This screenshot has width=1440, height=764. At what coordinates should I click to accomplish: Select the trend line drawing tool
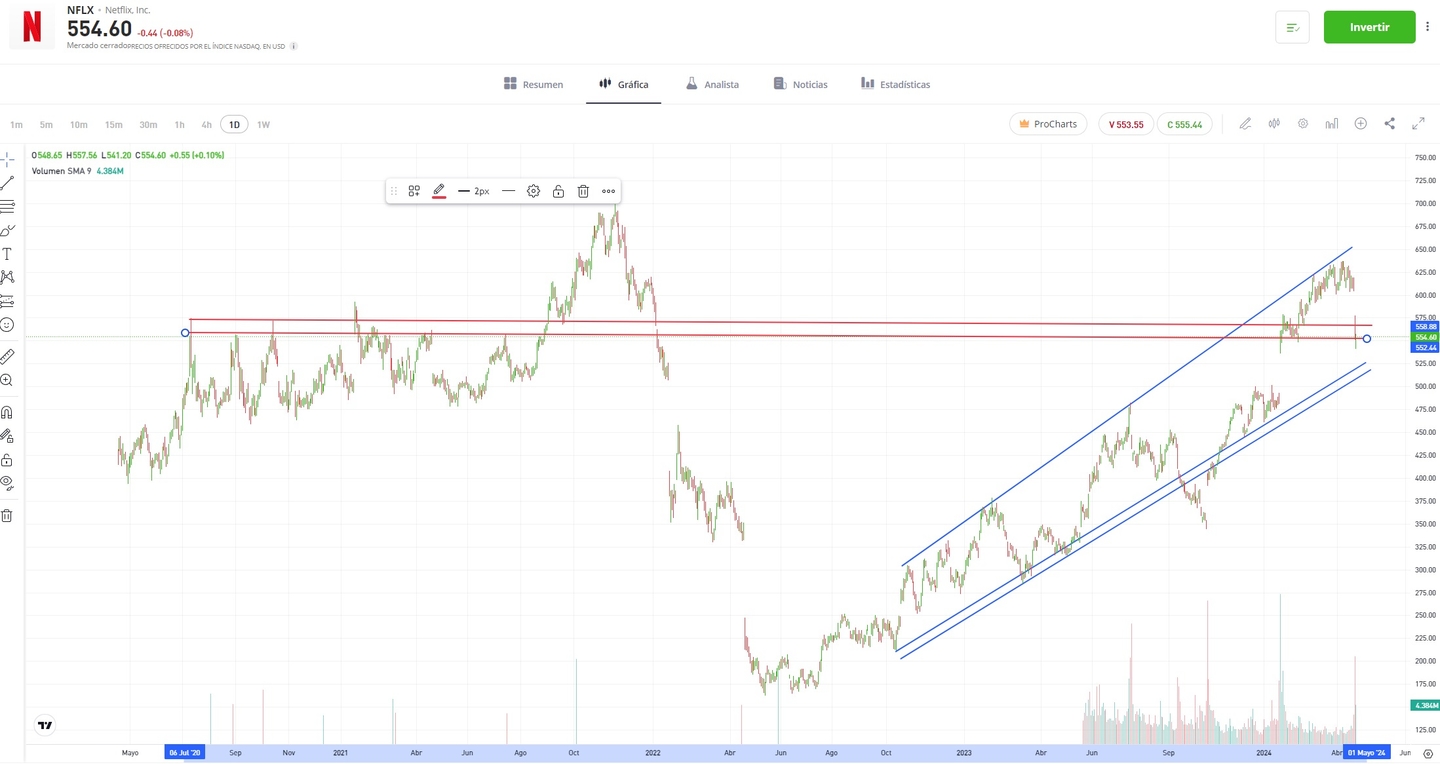coord(7,183)
